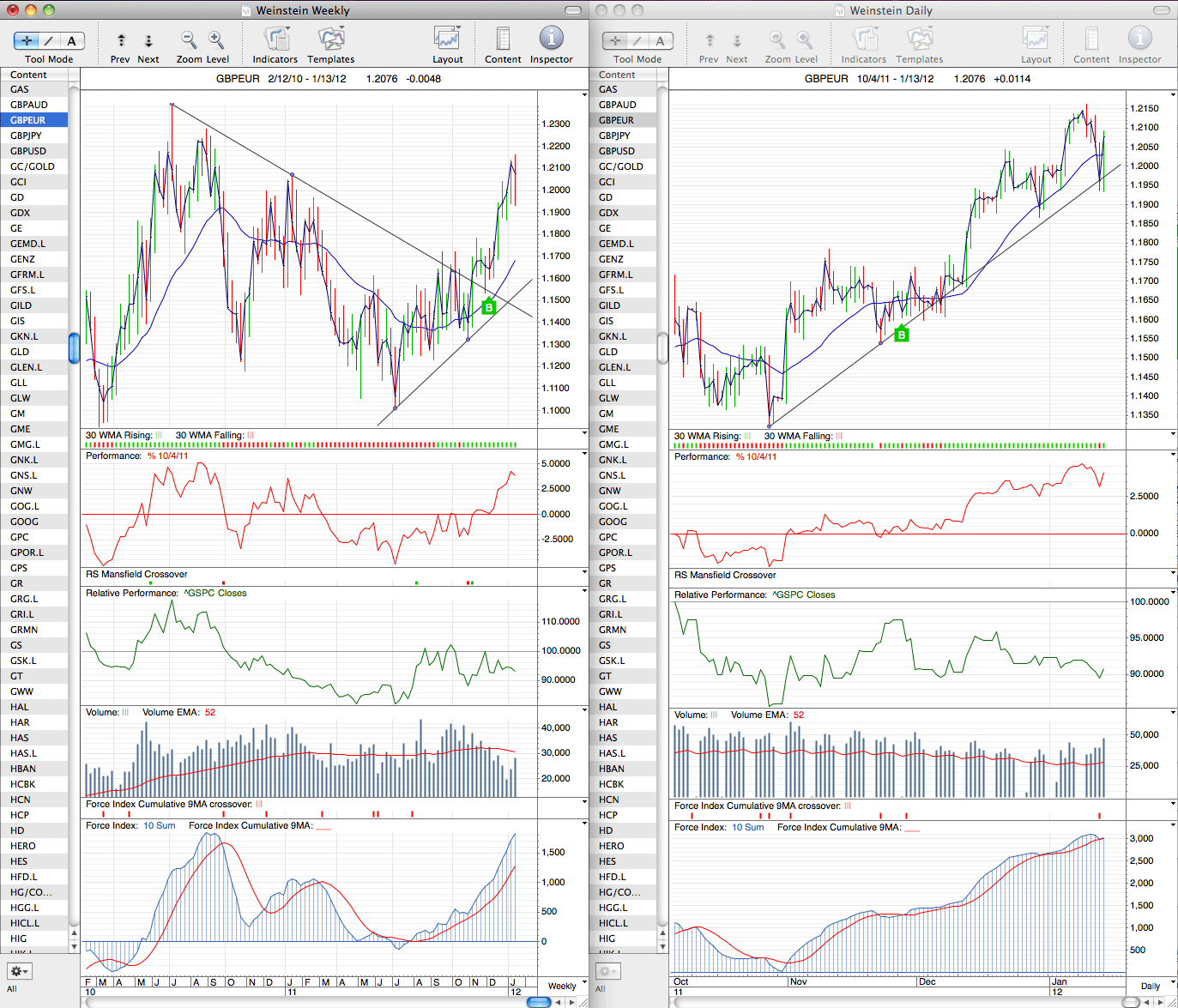Select the line drawing tool in Weekly toolbar
This screenshot has width=1178, height=1008.
click(50, 40)
